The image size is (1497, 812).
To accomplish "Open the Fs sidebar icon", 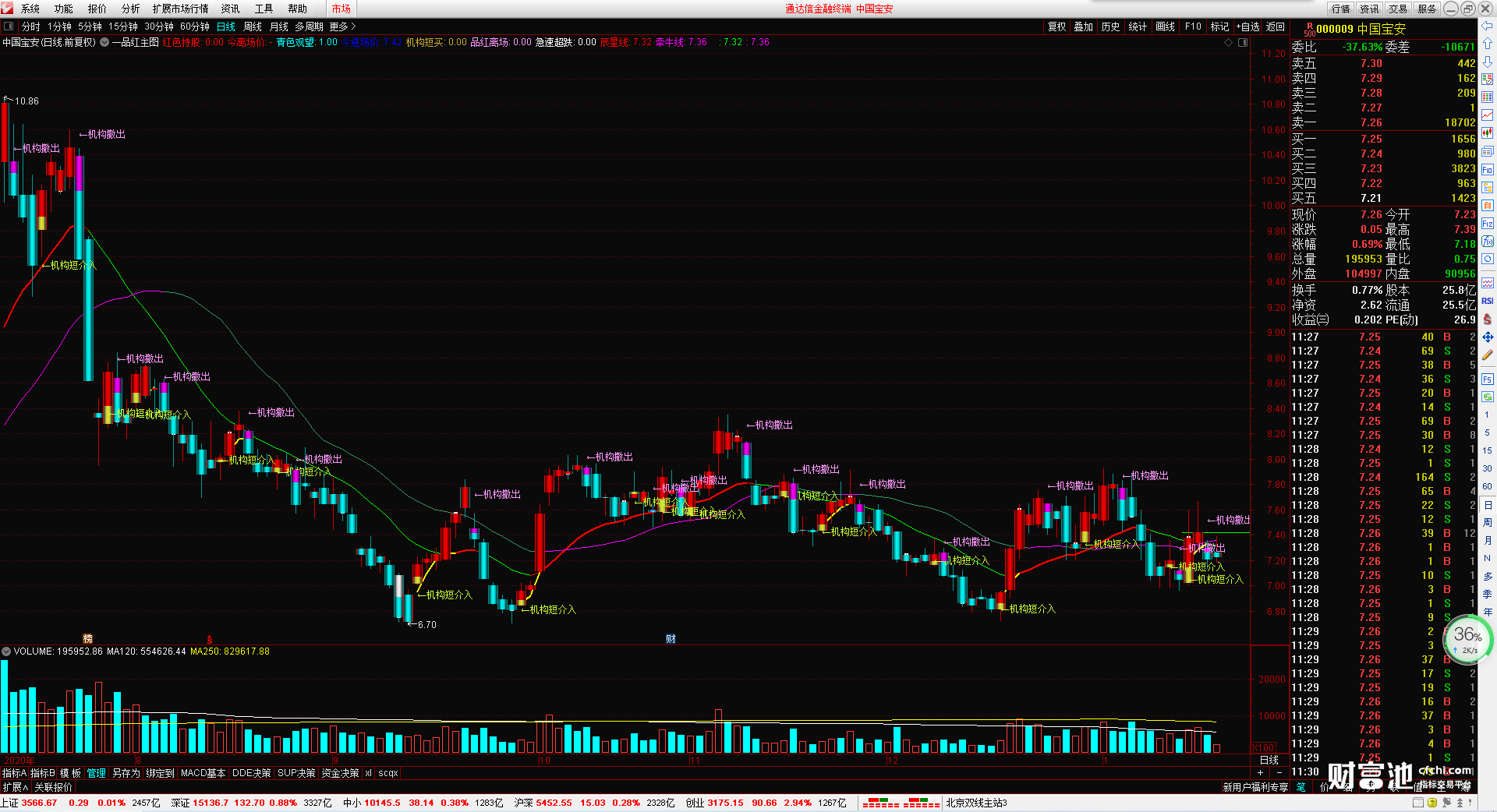I will [x=1488, y=380].
